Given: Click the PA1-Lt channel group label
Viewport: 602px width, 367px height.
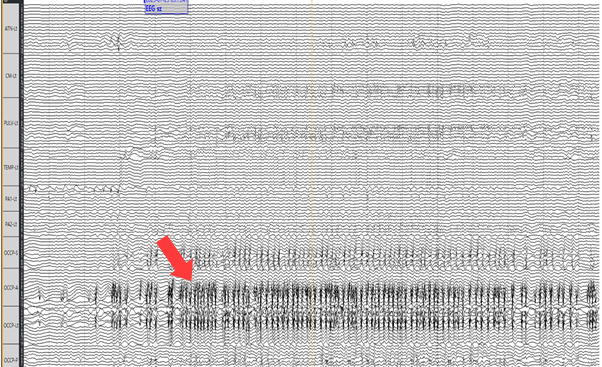Looking at the screenshot, I should (x=11, y=199).
